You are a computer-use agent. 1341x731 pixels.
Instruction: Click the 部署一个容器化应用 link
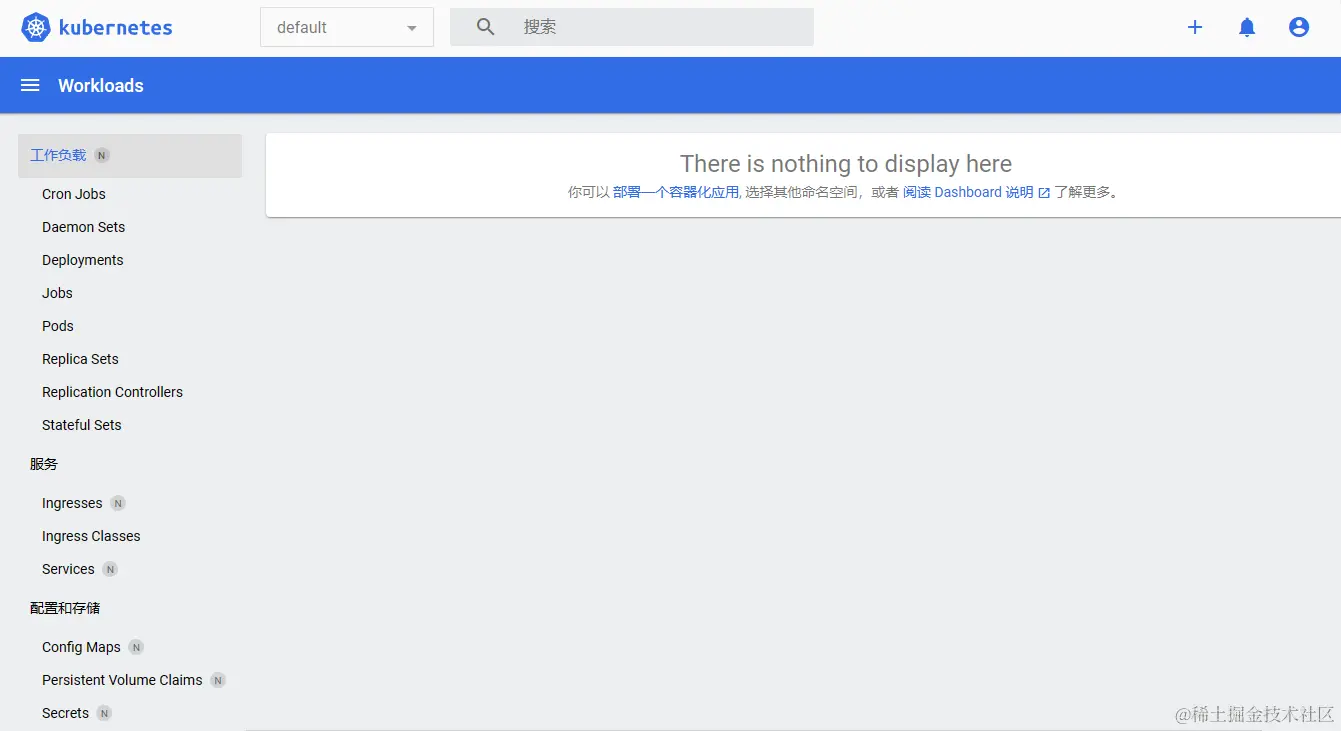[676, 193]
